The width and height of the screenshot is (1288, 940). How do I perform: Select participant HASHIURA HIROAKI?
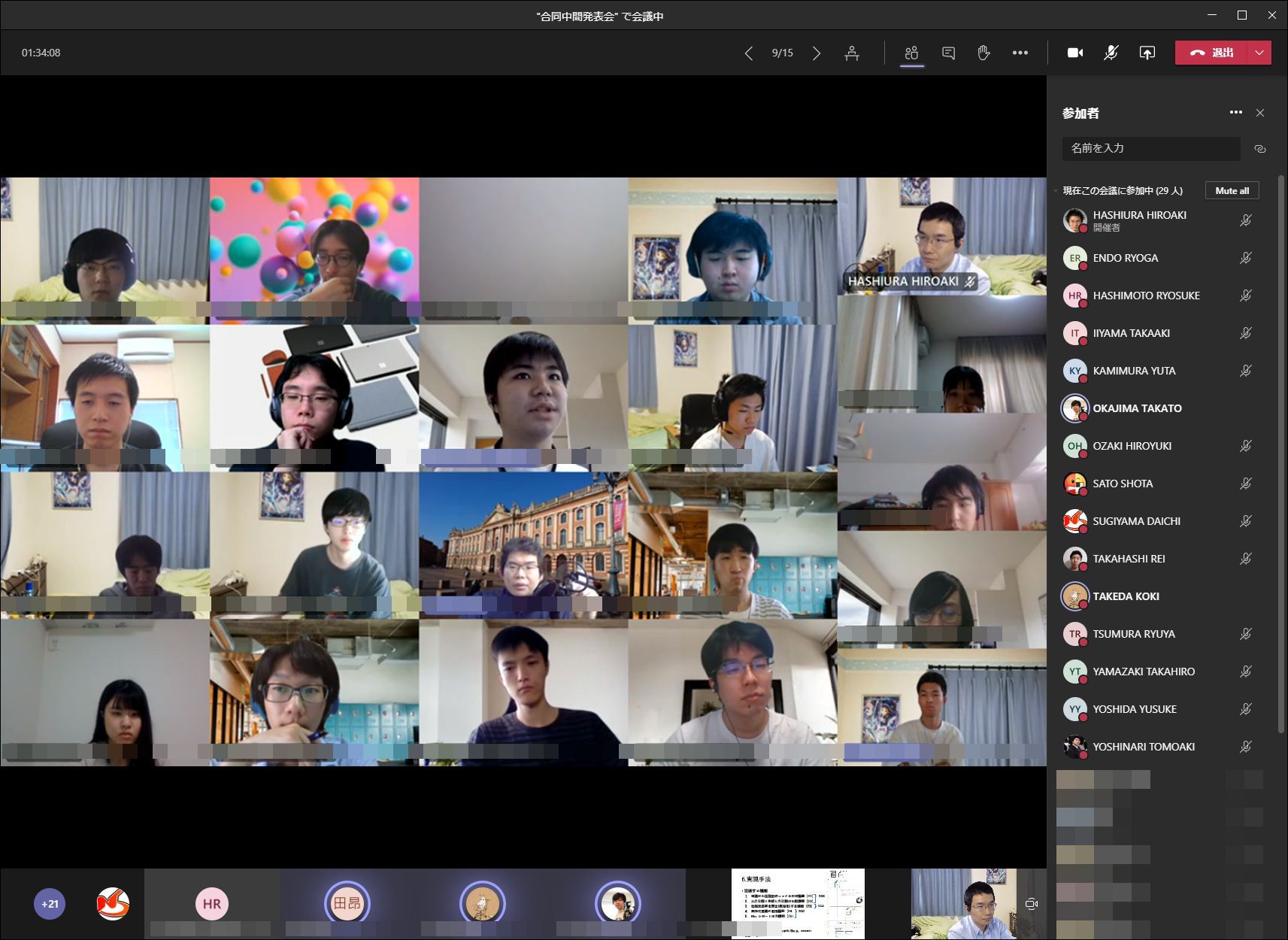[1158, 220]
